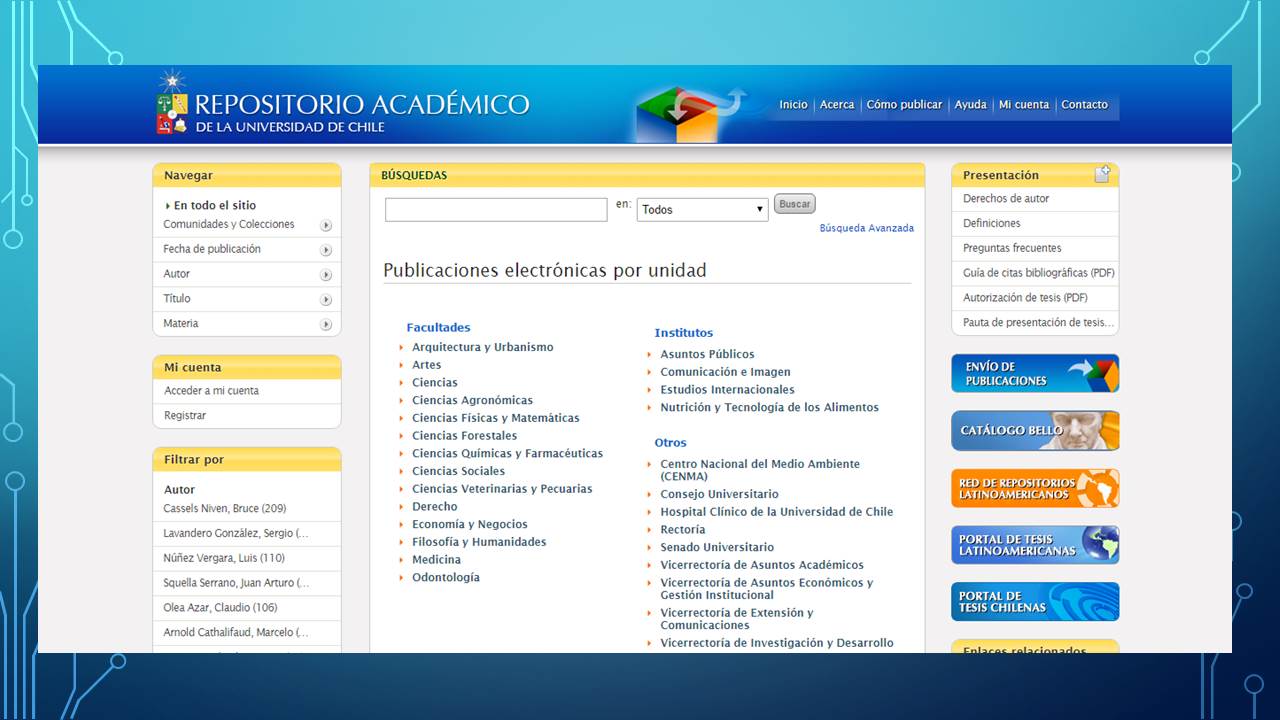Open Preguntas frecuentes link
The image size is (1280, 720).
(x=1012, y=248)
